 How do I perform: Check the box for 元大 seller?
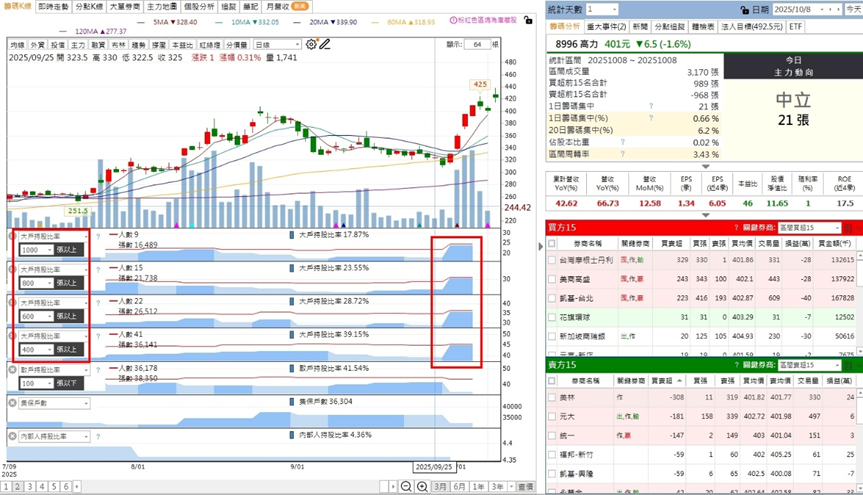pyautogui.click(x=552, y=416)
